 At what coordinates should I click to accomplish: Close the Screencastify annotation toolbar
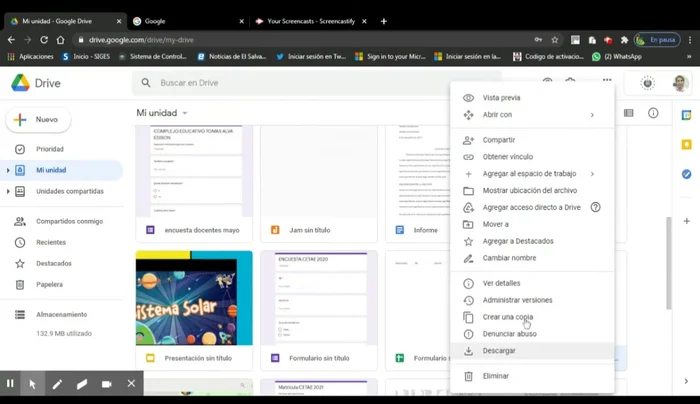pyautogui.click(x=131, y=384)
